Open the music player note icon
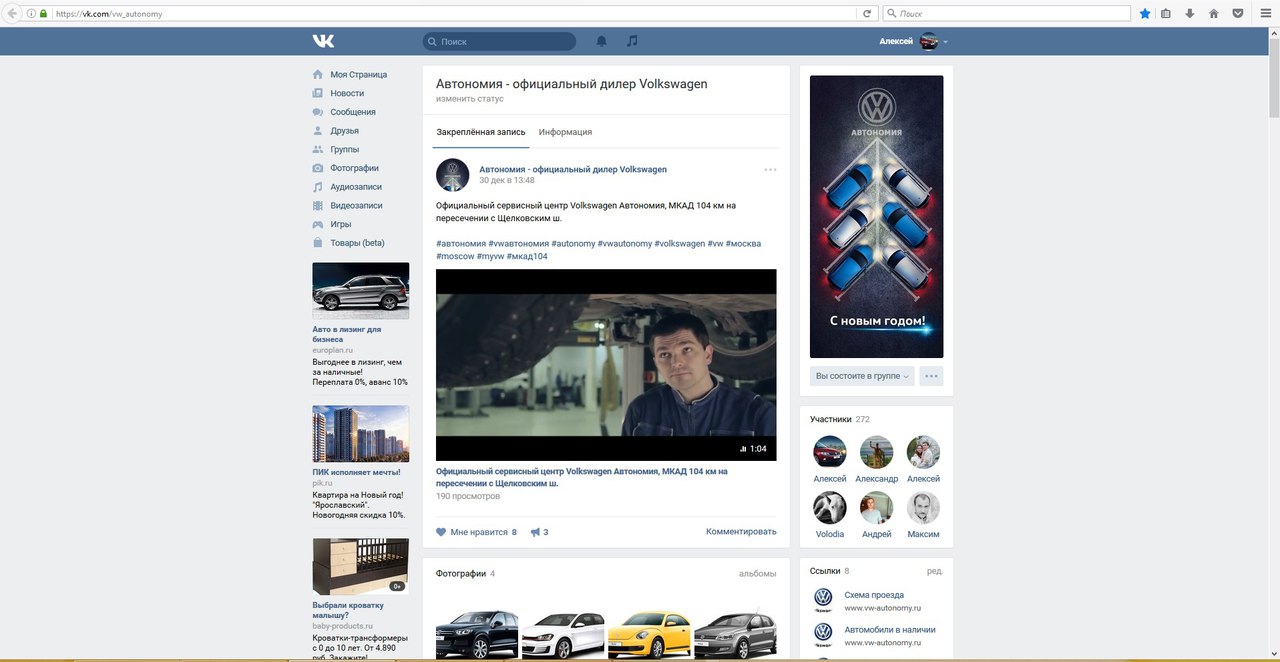Image resolution: width=1280 pixels, height=662 pixels. coord(632,41)
